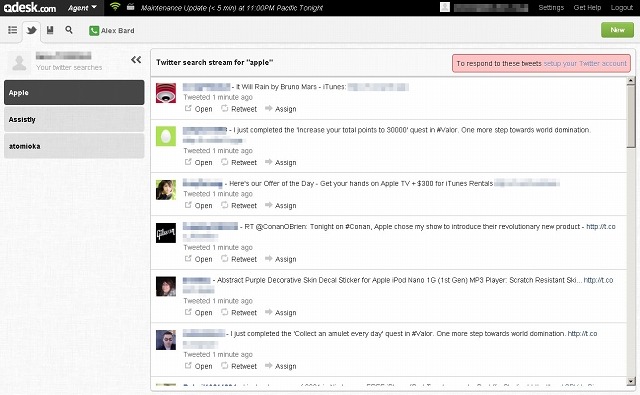Screen dimensions: 640x395
Task: Open Get Help link
Action: click(x=587, y=8)
